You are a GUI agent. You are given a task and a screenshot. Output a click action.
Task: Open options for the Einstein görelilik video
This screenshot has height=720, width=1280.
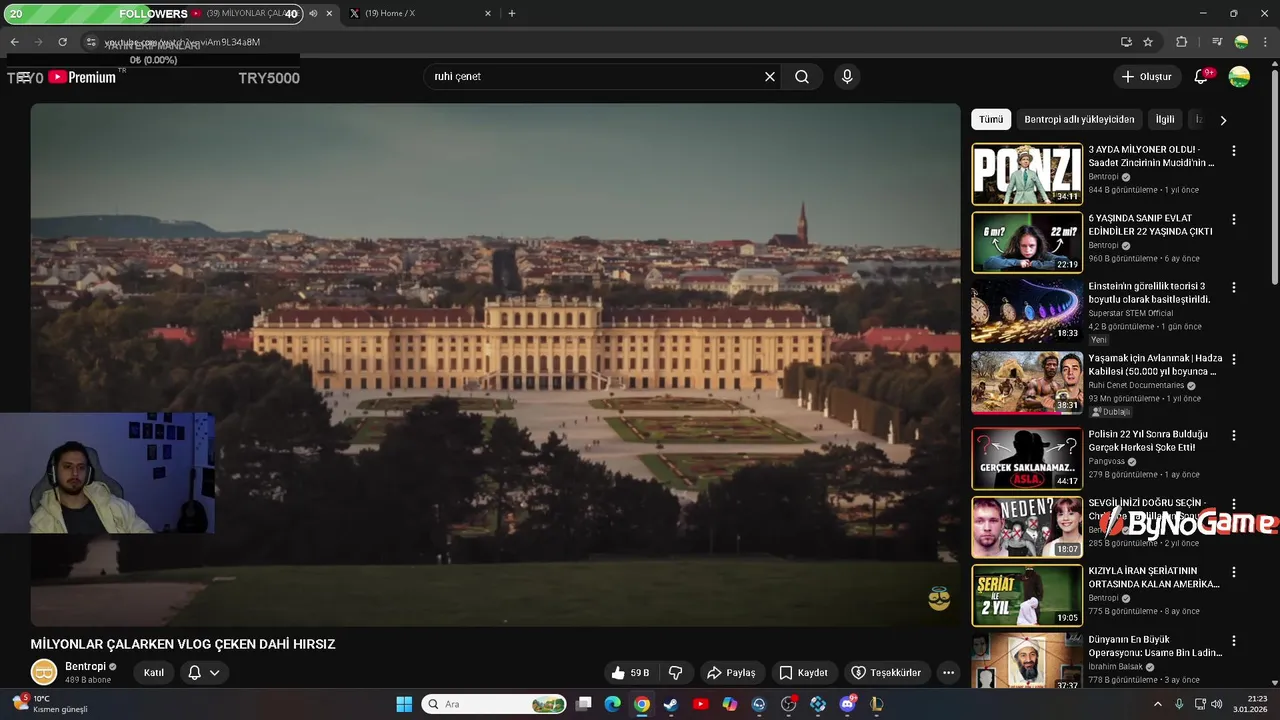point(1233,287)
